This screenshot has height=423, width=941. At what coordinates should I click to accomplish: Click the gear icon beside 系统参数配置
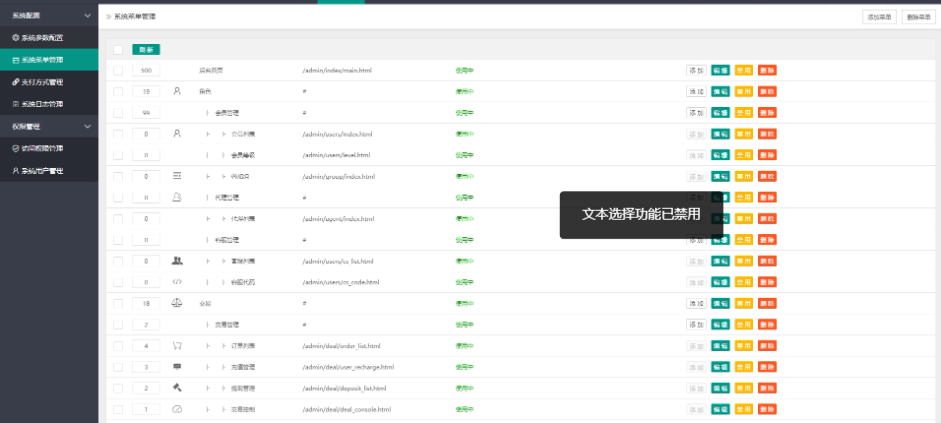[x=16, y=38]
